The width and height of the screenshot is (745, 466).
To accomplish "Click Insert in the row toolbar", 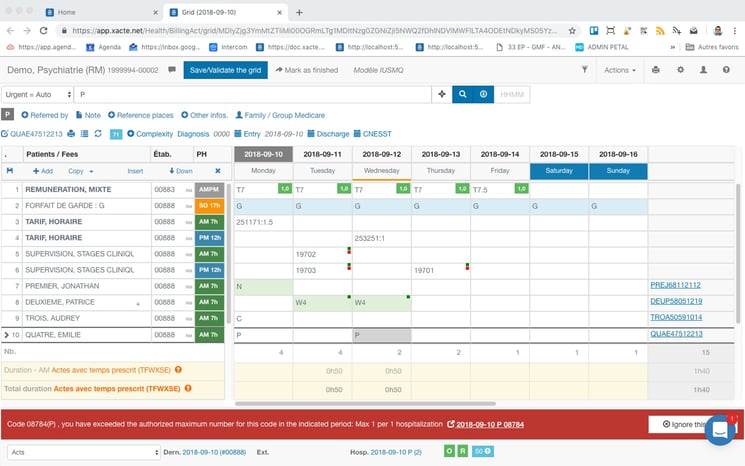I will point(135,171).
